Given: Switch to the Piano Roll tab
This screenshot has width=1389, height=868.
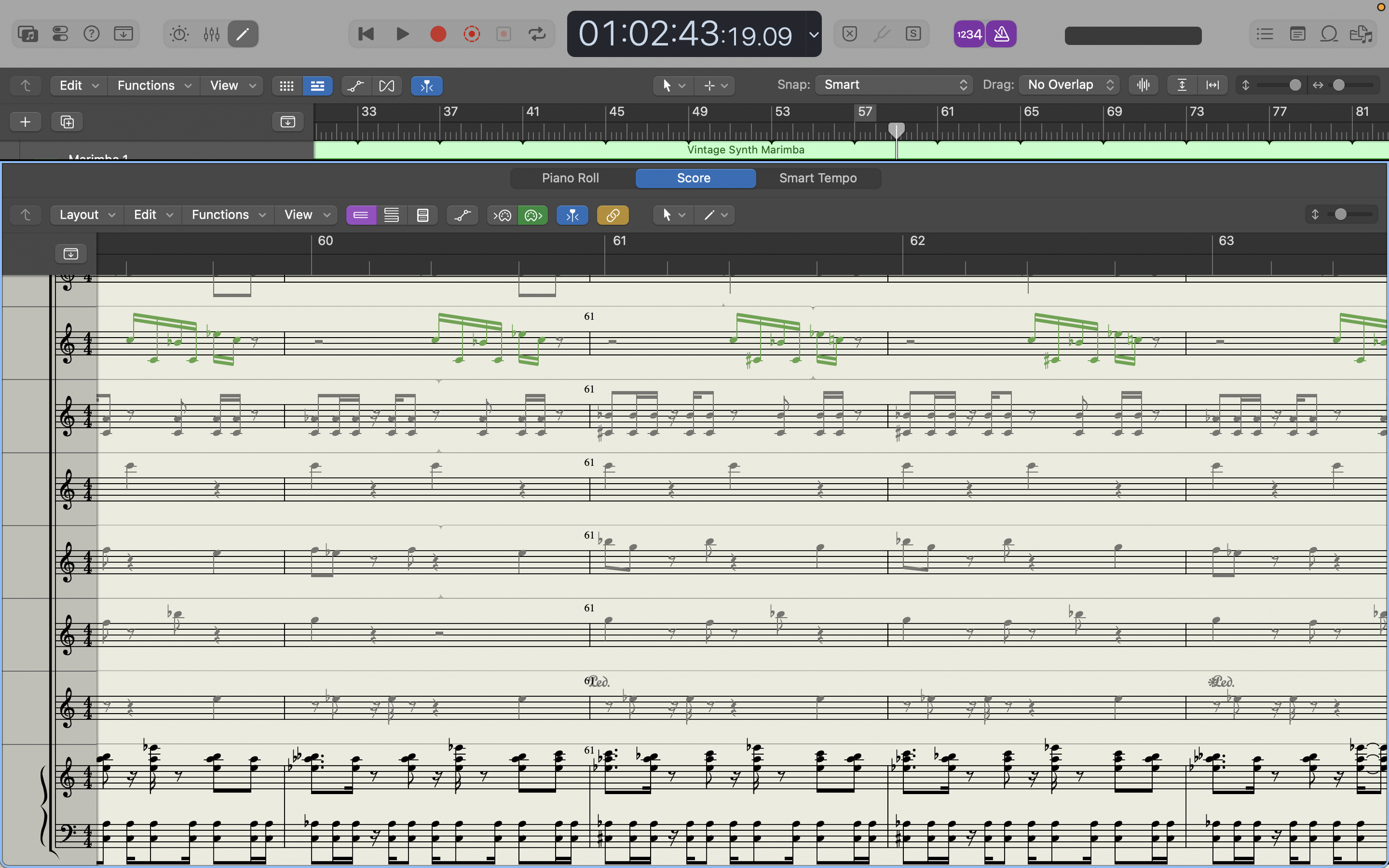Looking at the screenshot, I should (x=570, y=178).
